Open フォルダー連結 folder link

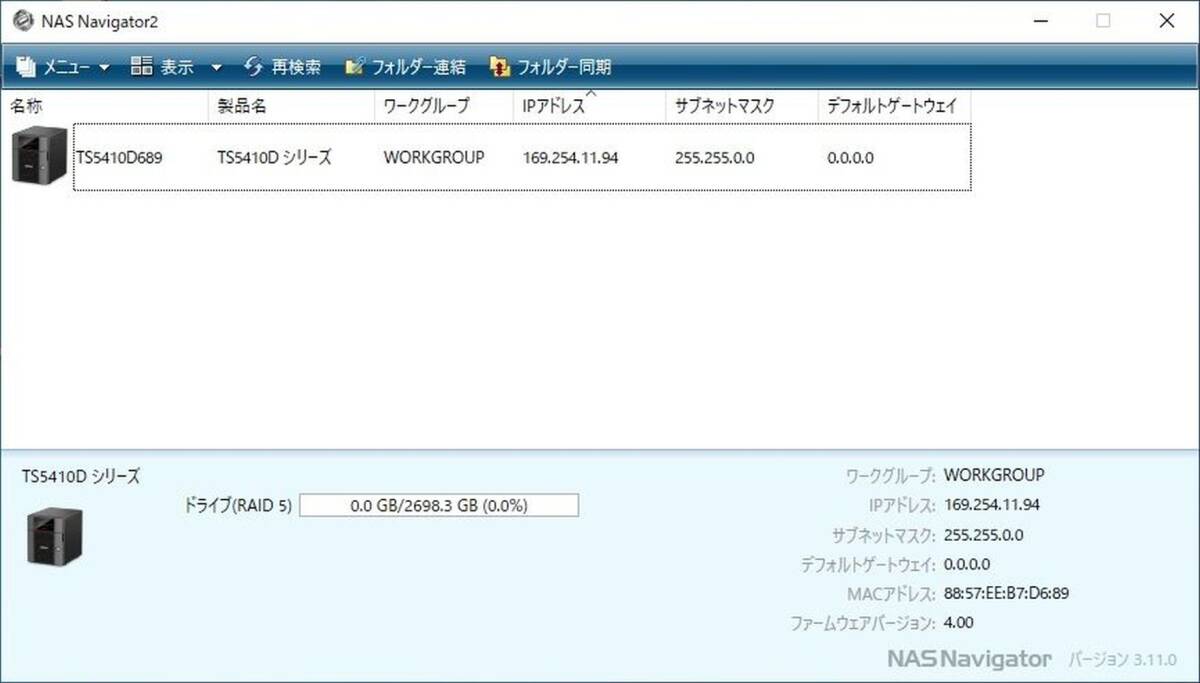(x=405, y=67)
